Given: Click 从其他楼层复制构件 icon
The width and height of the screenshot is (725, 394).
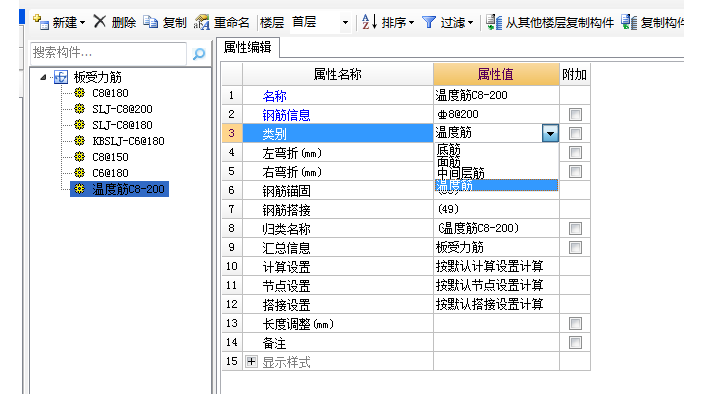Looking at the screenshot, I should pos(493,22).
